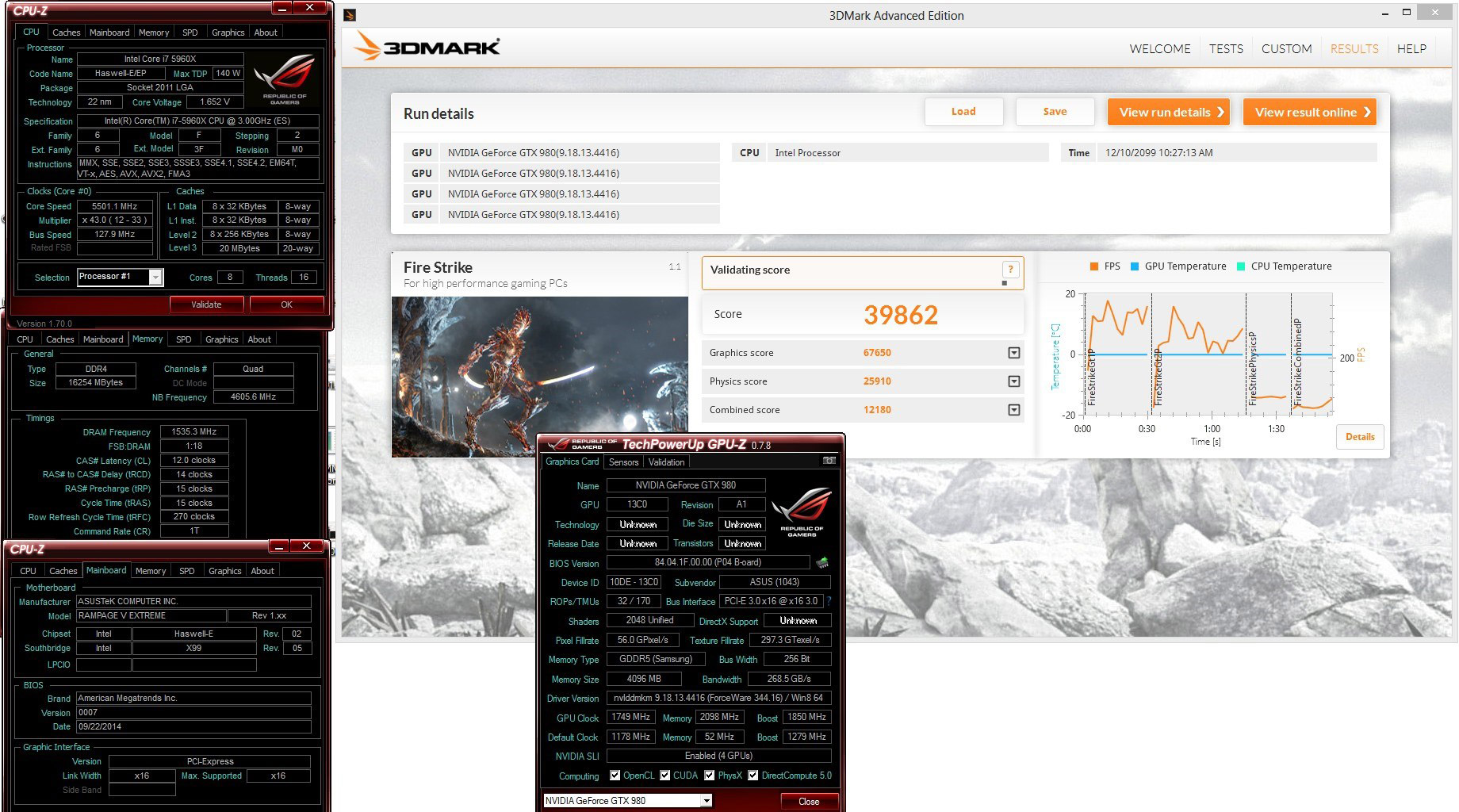
Task: Open About tab in CPU-Z processor window
Action: (266, 33)
